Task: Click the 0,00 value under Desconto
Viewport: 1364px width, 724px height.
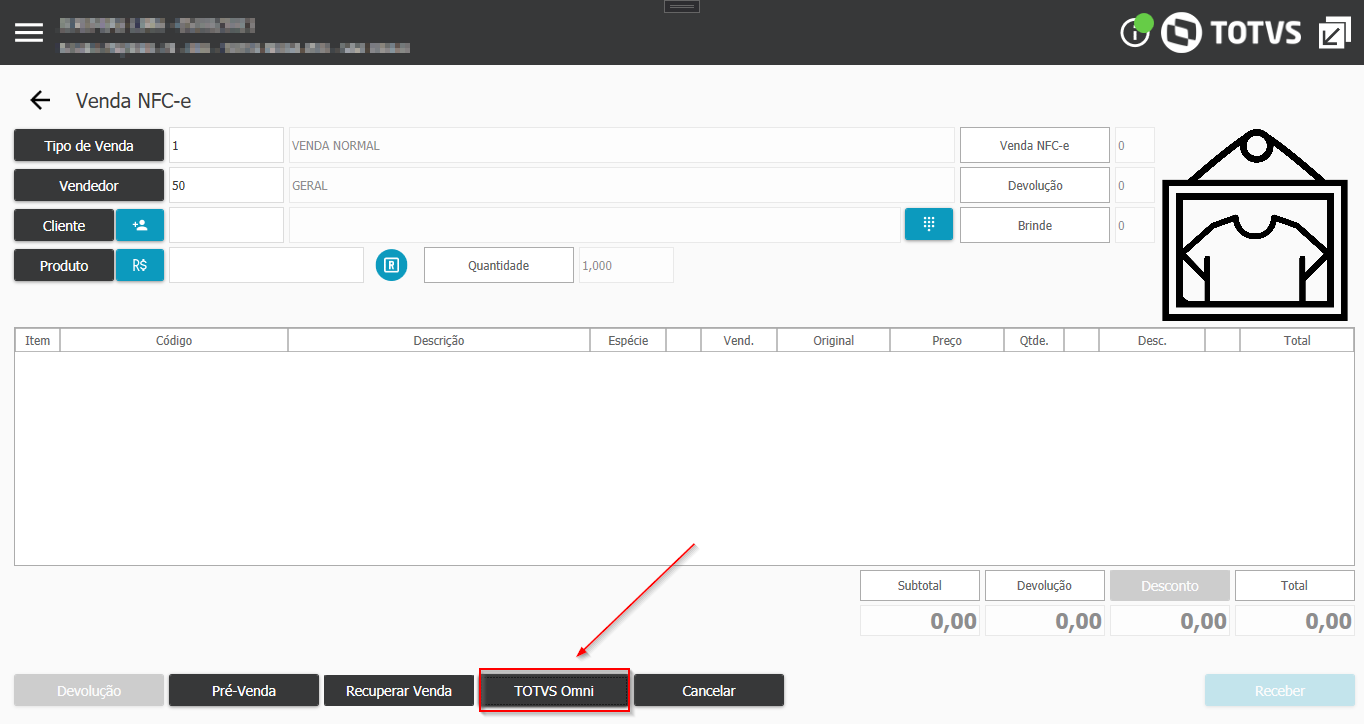Action: (x=1170, y=620)
